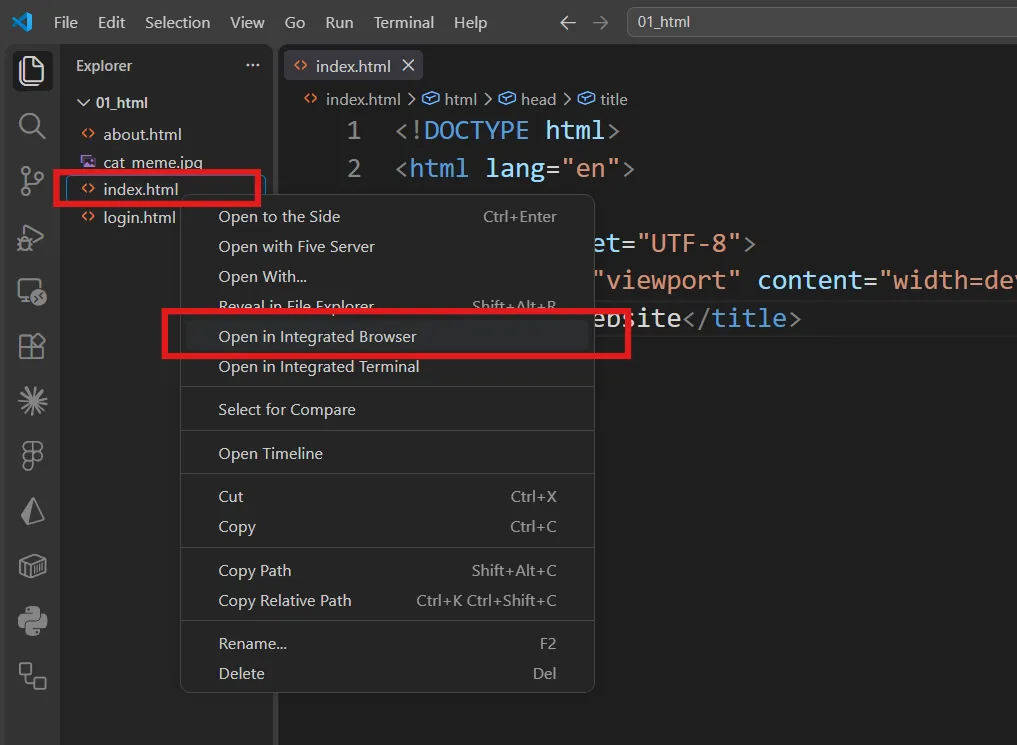Go forward with the right arrow

tap(601, 23)
